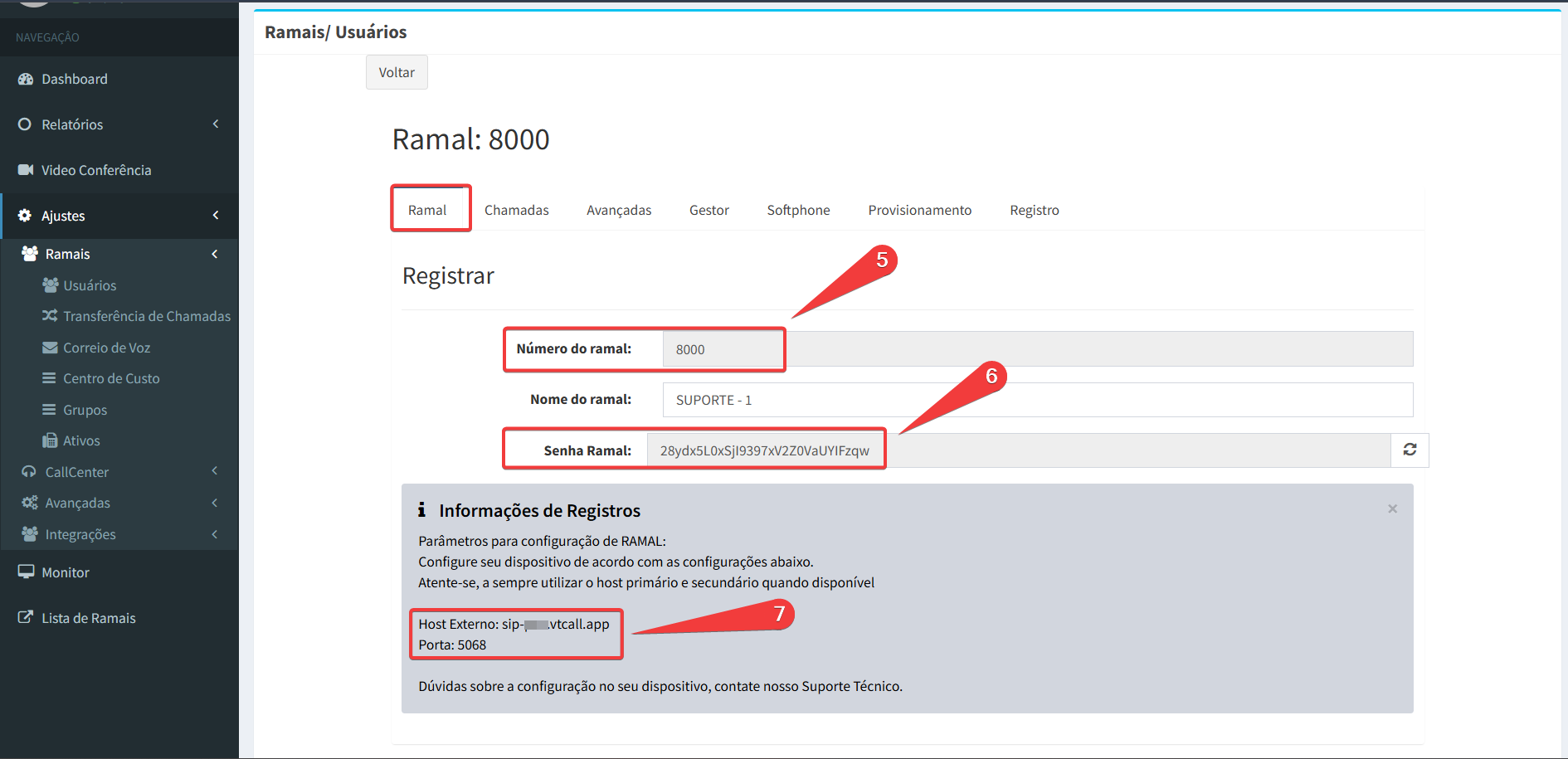Expand the Relatórios menu chevron
Screen dimensions: 1568x759
pyautogui.click(x=216, y=124)
